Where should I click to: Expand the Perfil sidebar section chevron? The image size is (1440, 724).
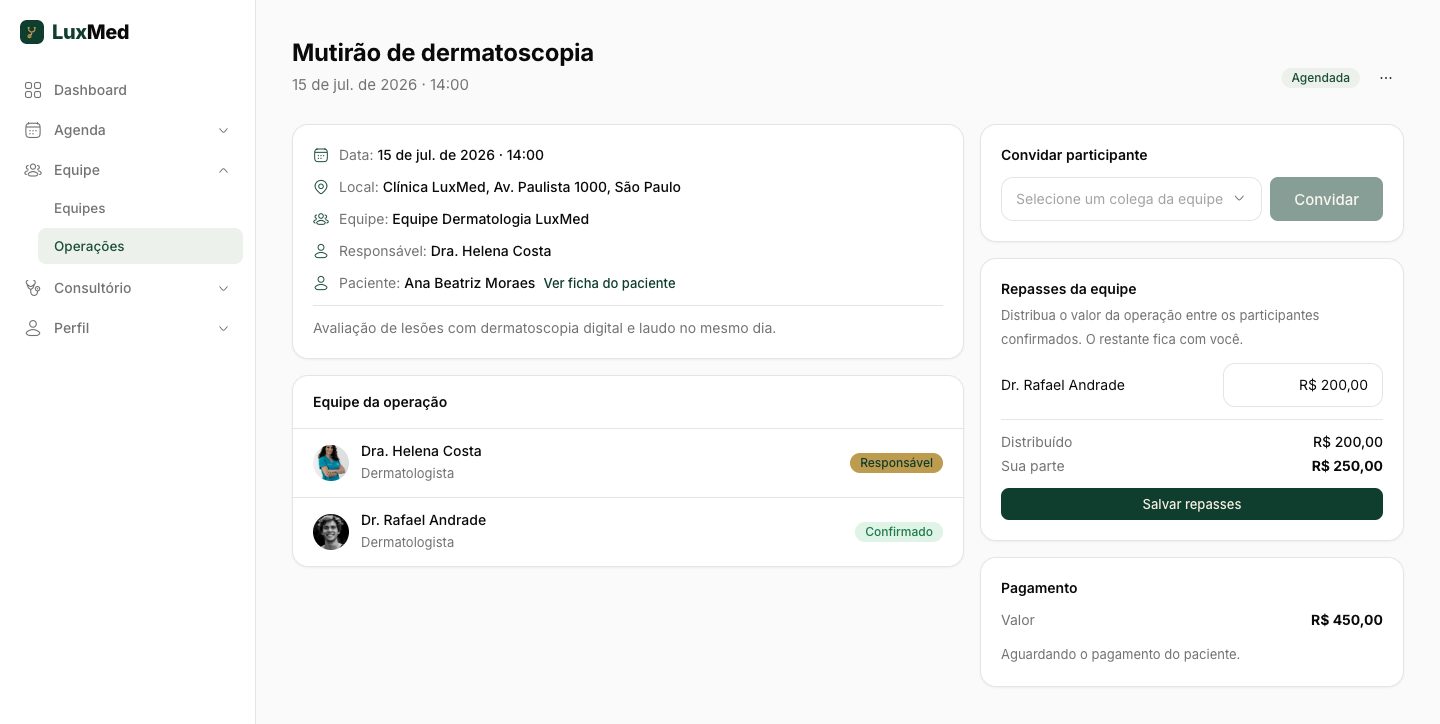pos(224,328)
